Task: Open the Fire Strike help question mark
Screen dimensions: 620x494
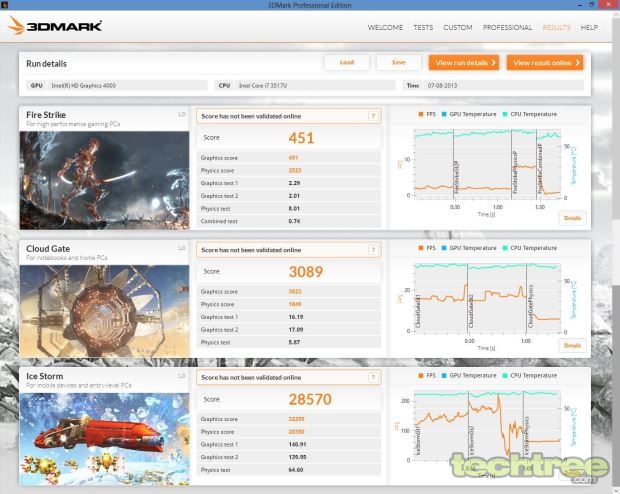Action: (373, 116)
